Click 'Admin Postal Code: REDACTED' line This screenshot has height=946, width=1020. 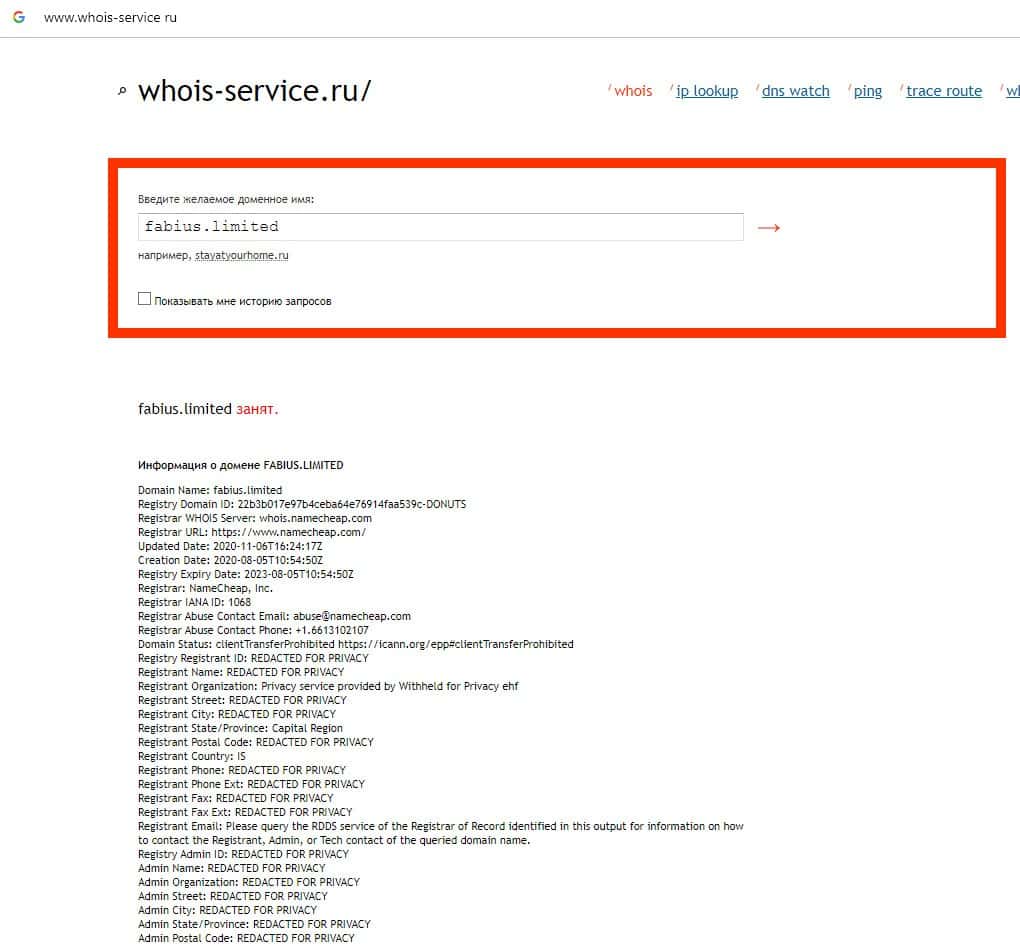(x=247, y=938)
